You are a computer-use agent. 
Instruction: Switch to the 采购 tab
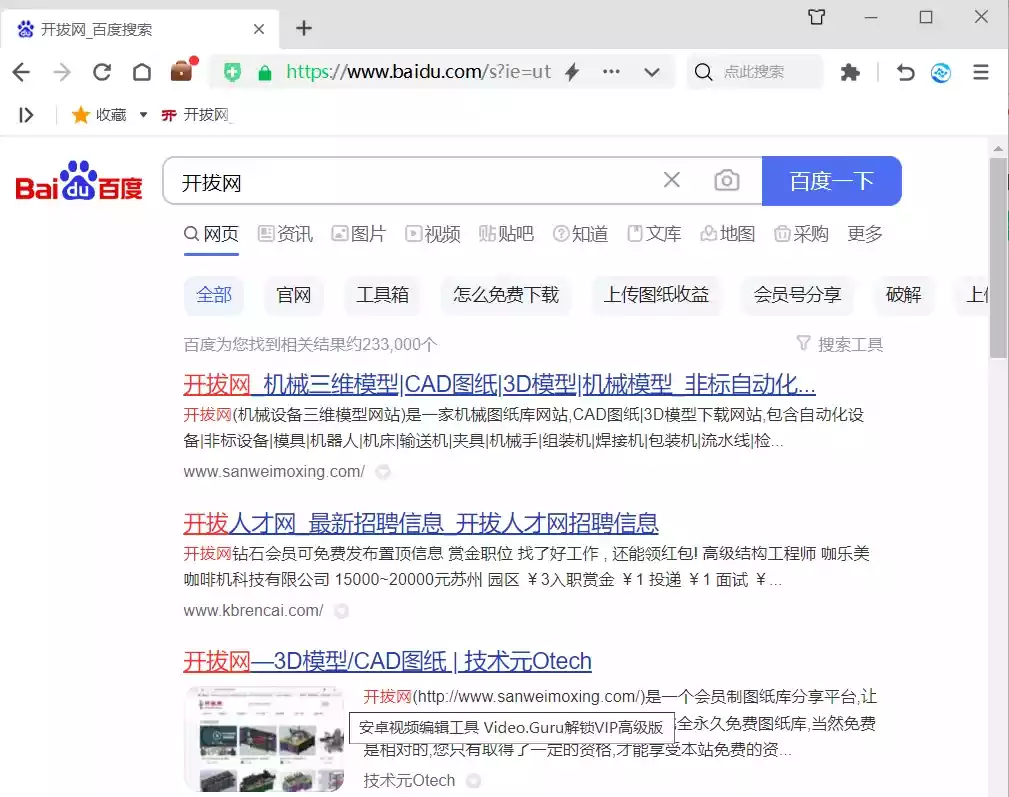pyautogui.click(x=801, y=234)
